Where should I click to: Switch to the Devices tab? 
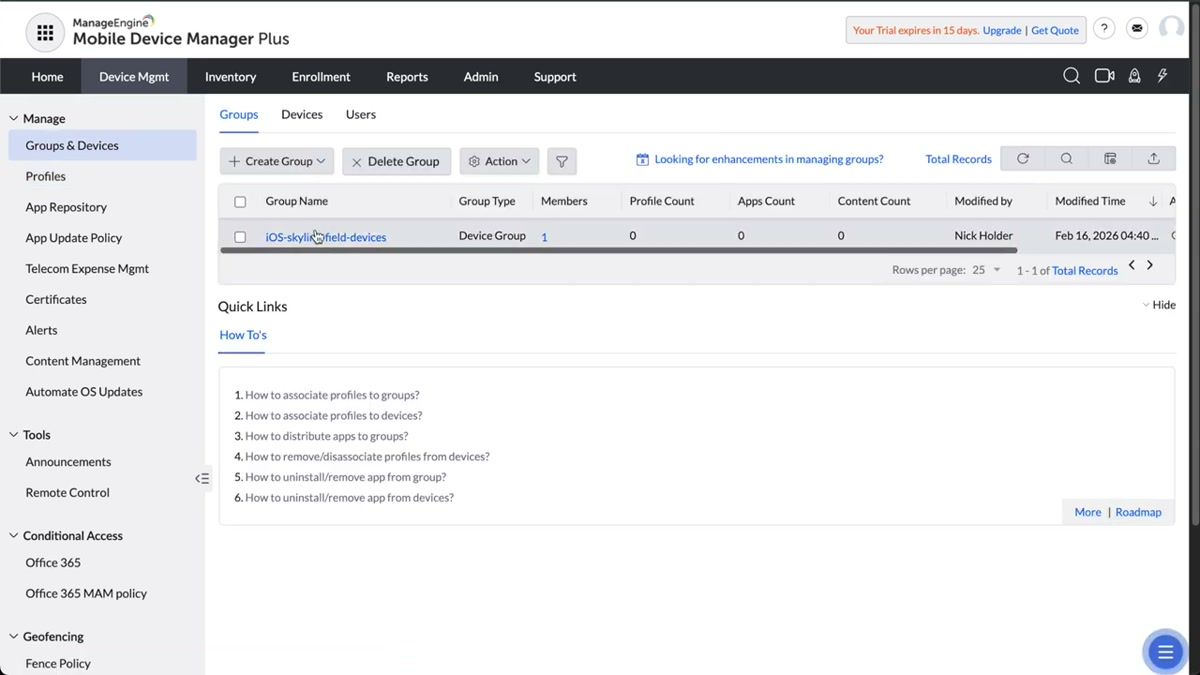coord(301,114)
